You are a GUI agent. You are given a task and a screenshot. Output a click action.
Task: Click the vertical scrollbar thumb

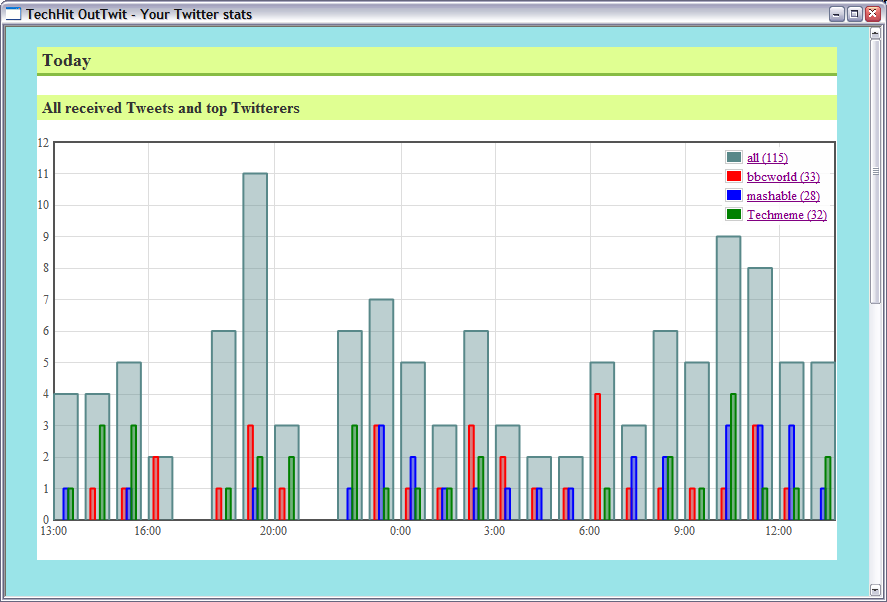coord(875,170)
